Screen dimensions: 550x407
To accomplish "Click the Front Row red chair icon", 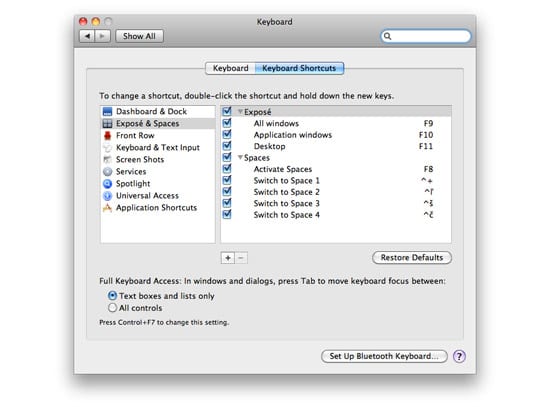I will pyautogui.click(x=107, y=135).
